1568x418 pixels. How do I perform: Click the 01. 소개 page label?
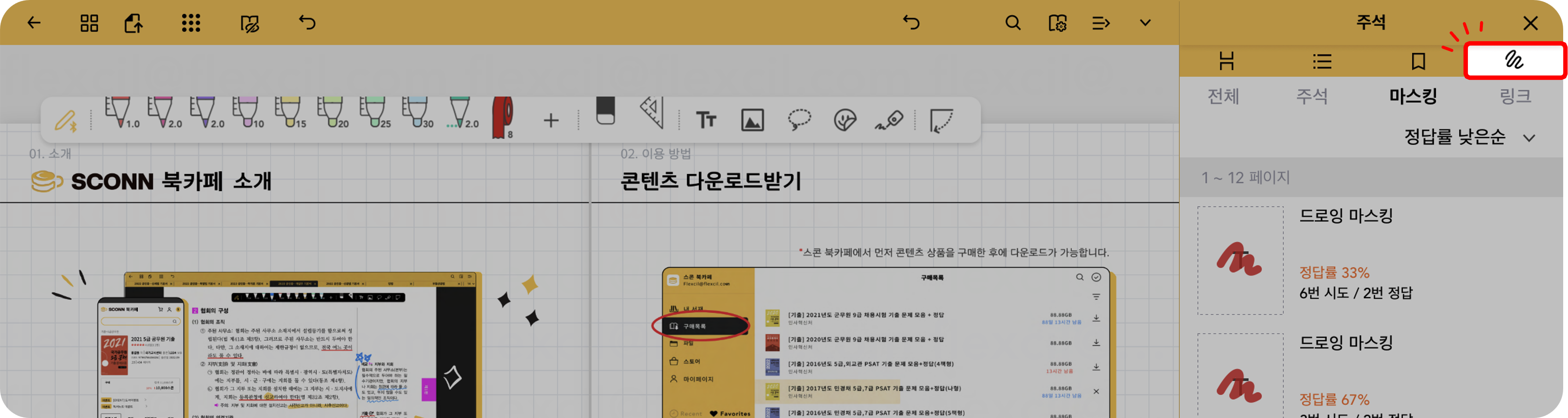tap(50, 154)
